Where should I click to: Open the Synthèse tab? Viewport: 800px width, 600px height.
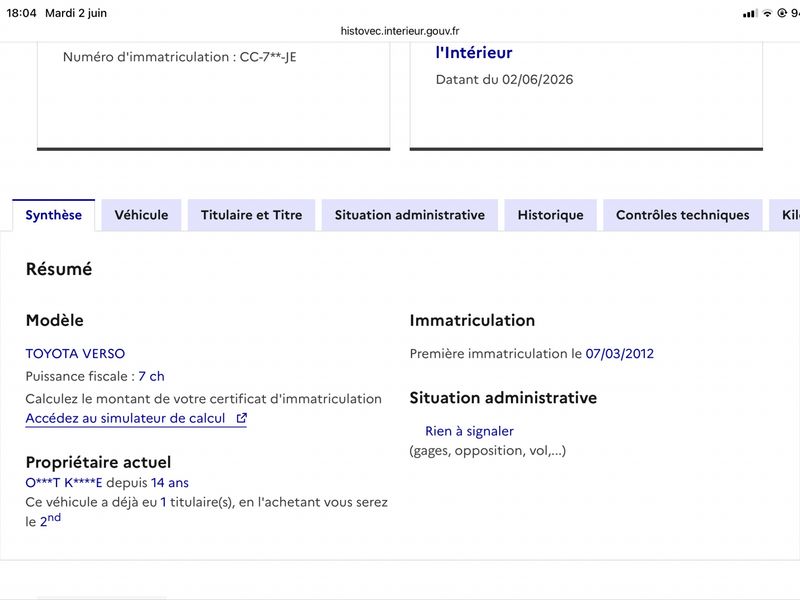(54, 215)
